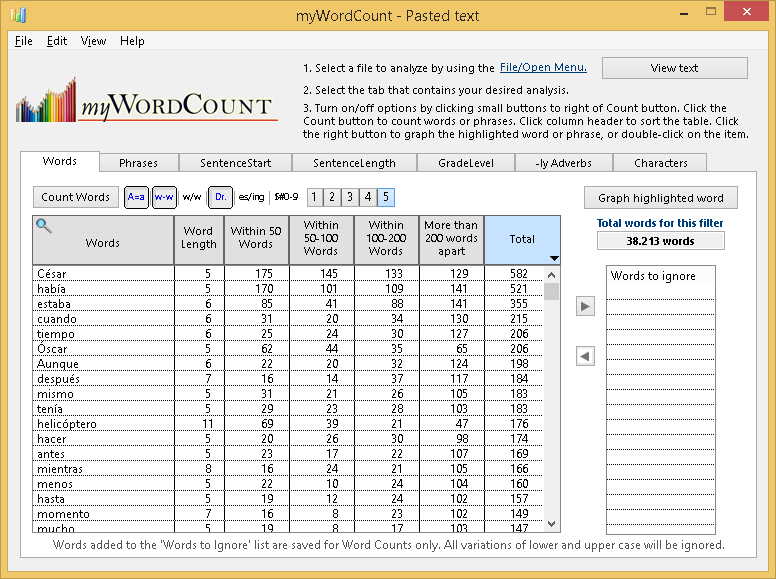Follow the File/Open Menu link
Screen dimensions: 776x579
click(543, 68)
